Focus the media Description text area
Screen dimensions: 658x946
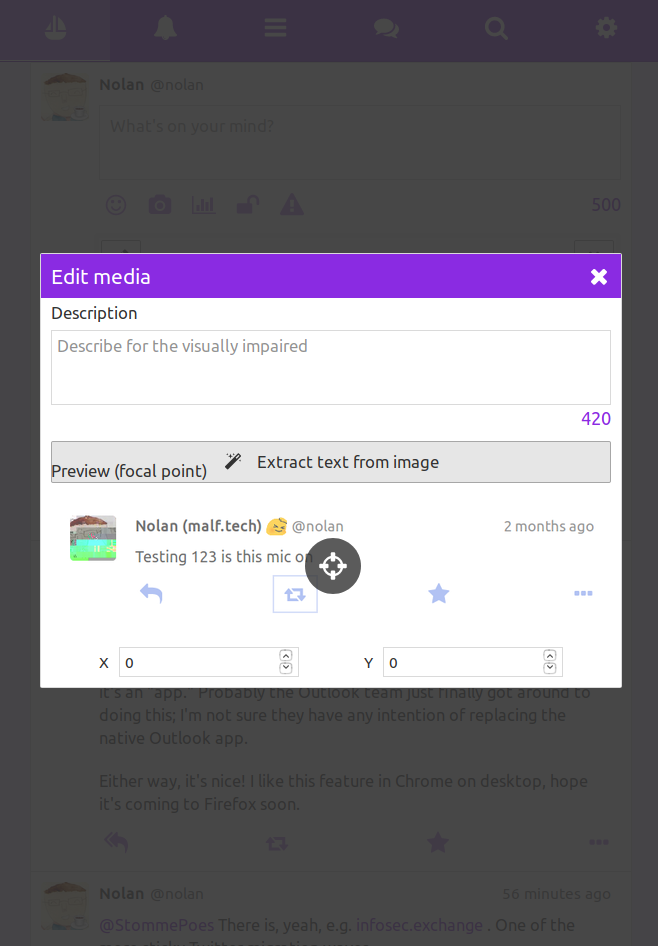[x=331, y=367]
